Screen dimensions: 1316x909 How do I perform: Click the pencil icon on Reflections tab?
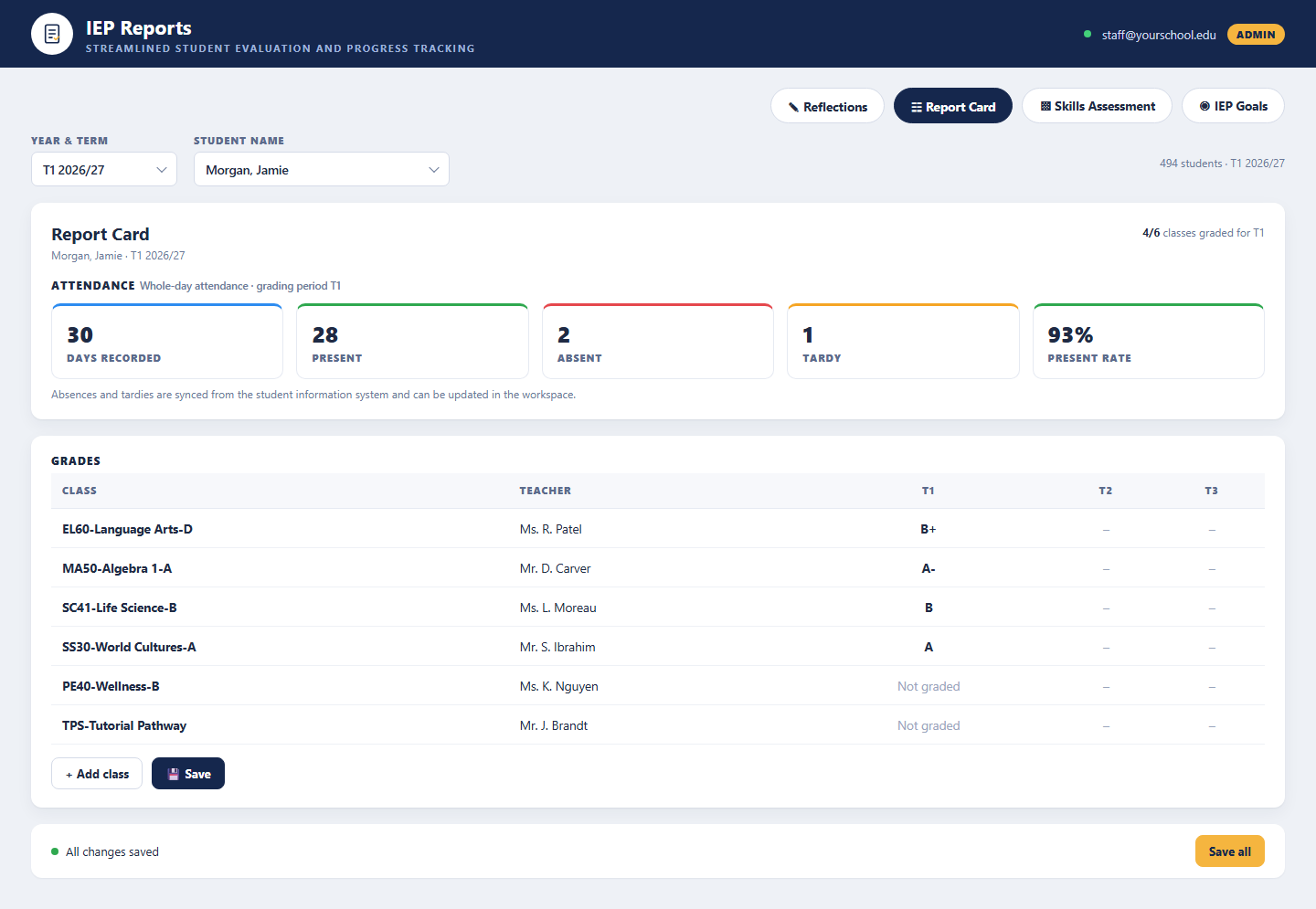click(x=793, y=107)
